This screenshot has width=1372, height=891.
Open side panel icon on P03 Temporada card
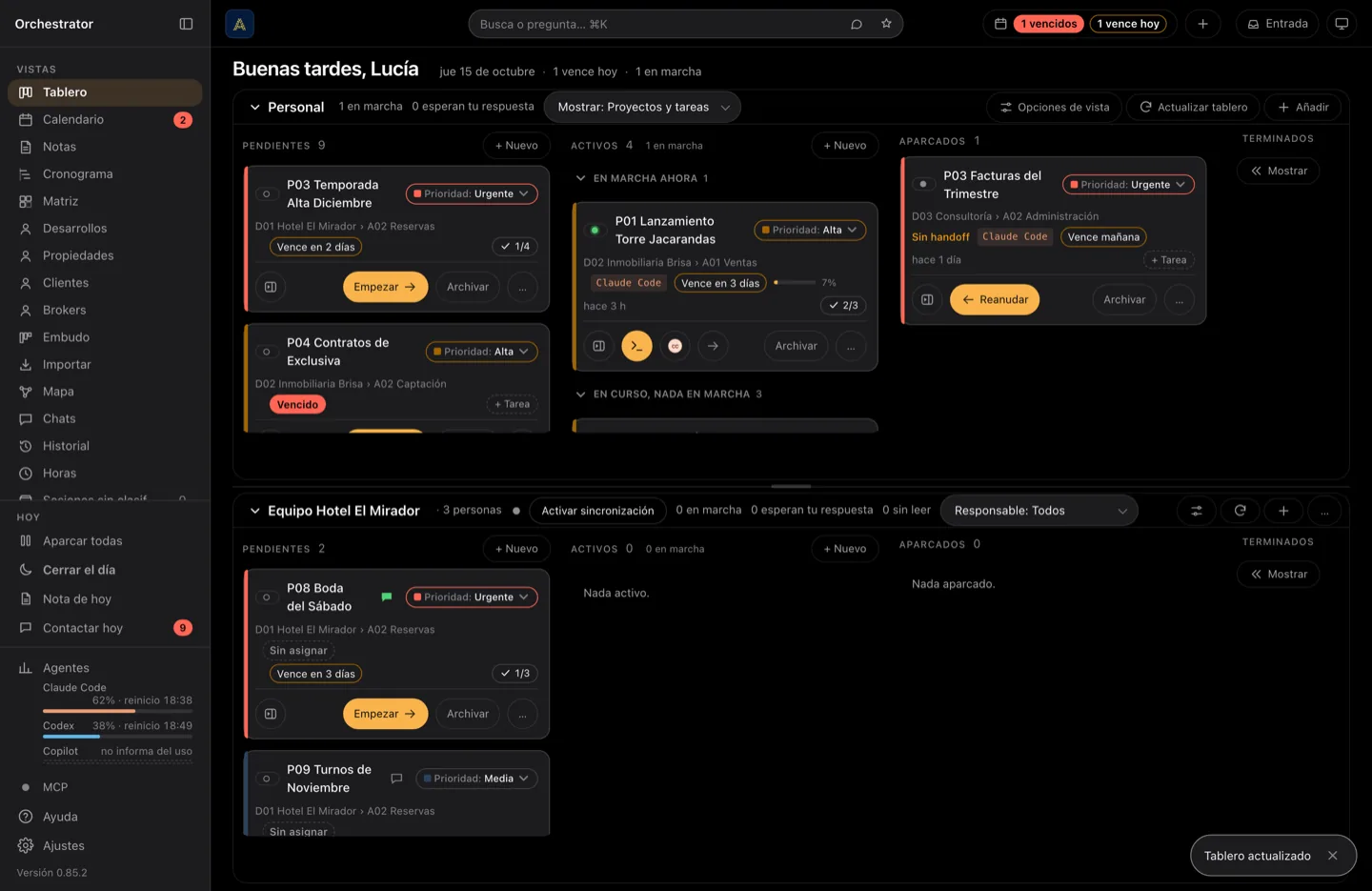click(271, 287)
